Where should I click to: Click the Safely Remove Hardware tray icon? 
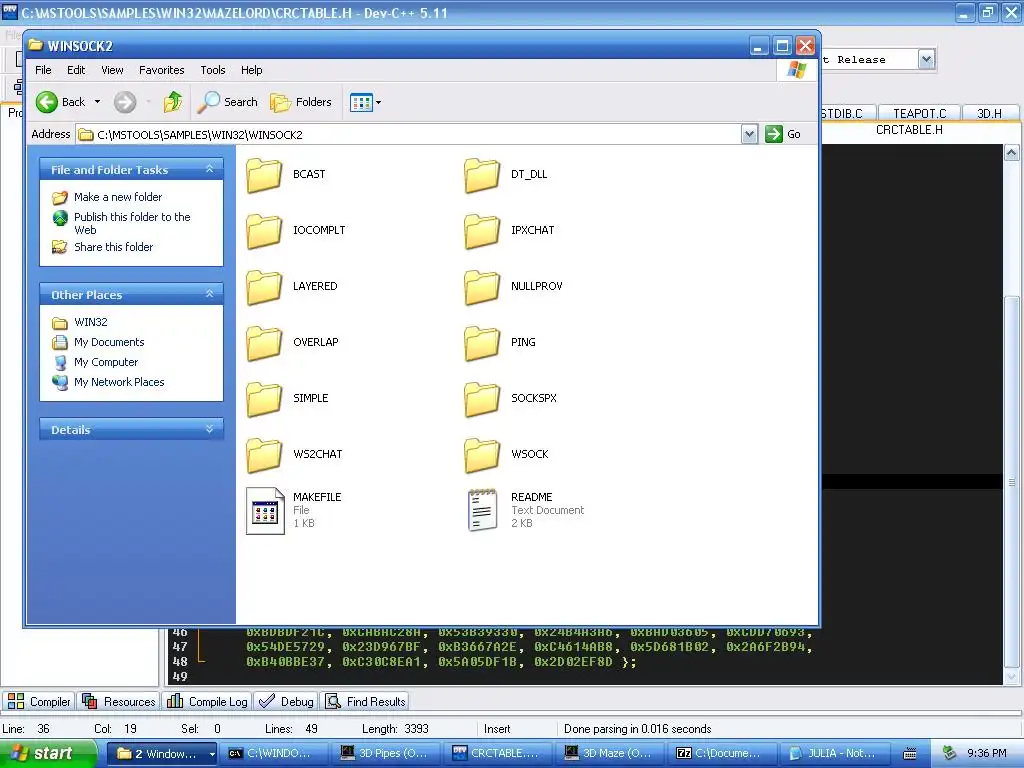click(950, 753)
